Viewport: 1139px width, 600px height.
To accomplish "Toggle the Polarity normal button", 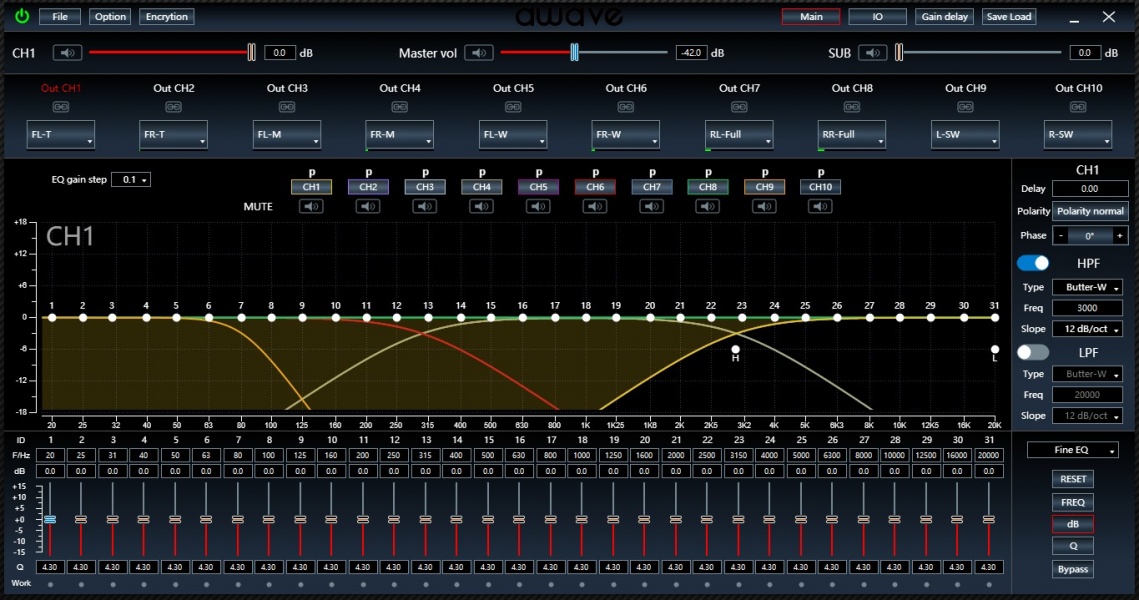I will click(x=1090, y=211).
